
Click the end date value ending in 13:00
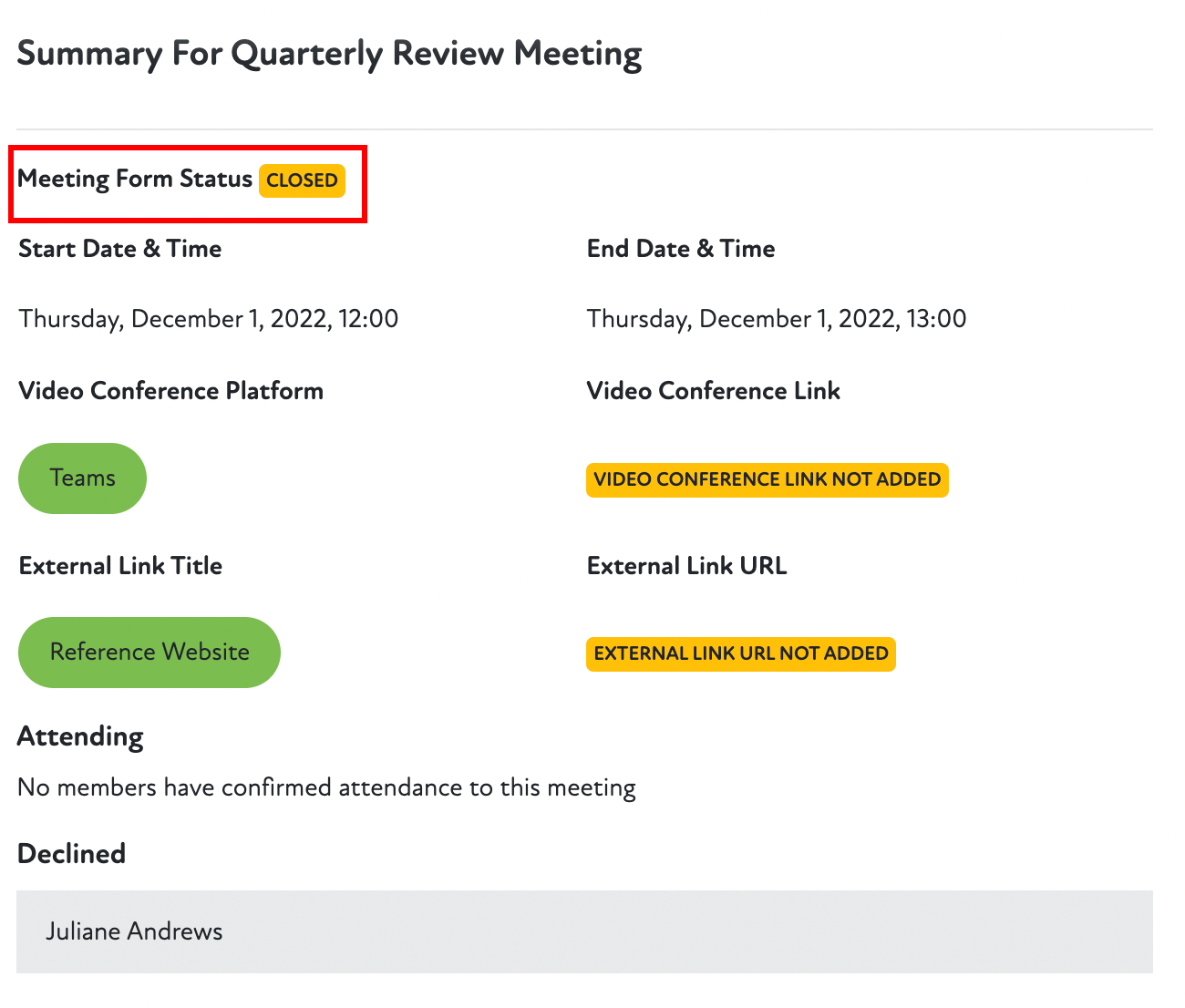click(x=777, y=319)
